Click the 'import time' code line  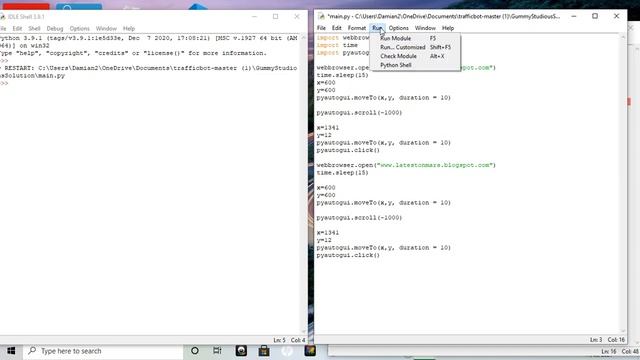[337, 45]
